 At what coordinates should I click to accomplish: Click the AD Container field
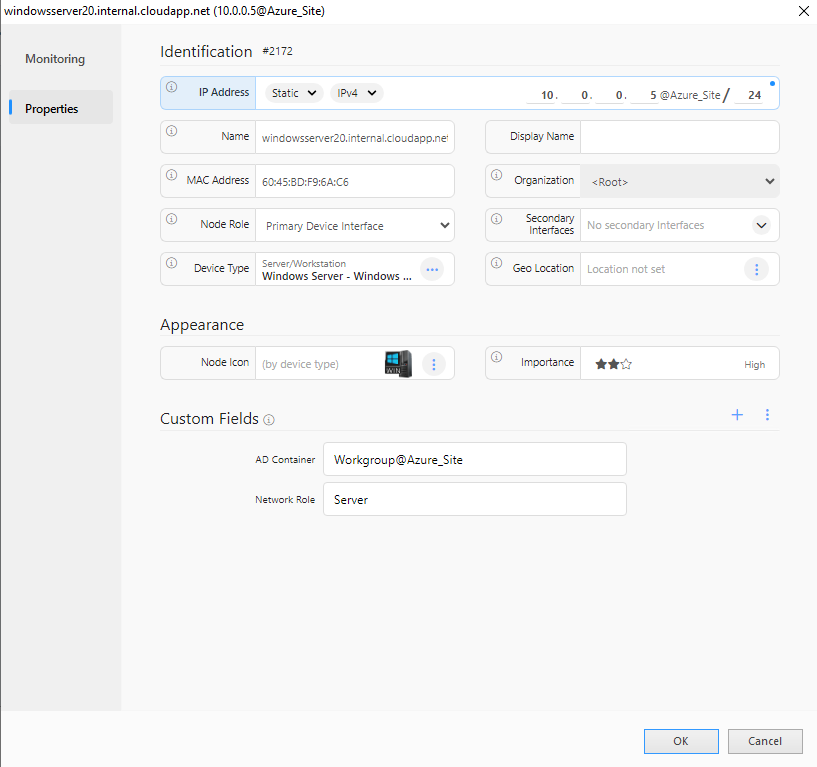(x=475, y=460)
